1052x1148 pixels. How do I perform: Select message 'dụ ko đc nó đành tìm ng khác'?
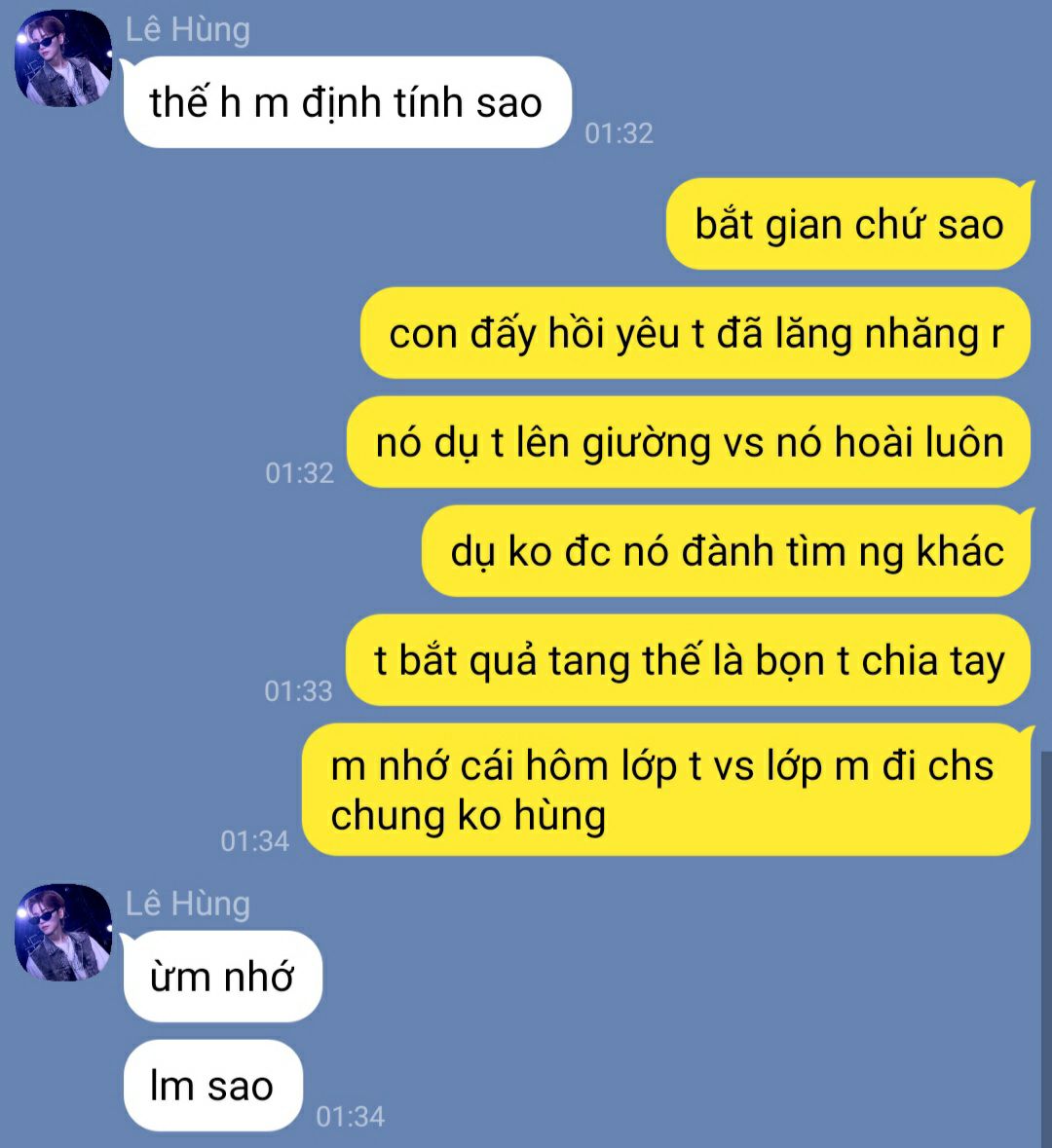pos(727,550)
